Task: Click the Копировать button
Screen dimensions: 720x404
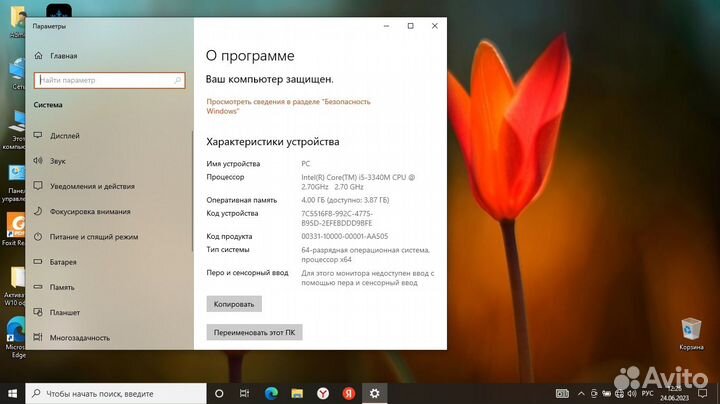Action: (234, 304)
